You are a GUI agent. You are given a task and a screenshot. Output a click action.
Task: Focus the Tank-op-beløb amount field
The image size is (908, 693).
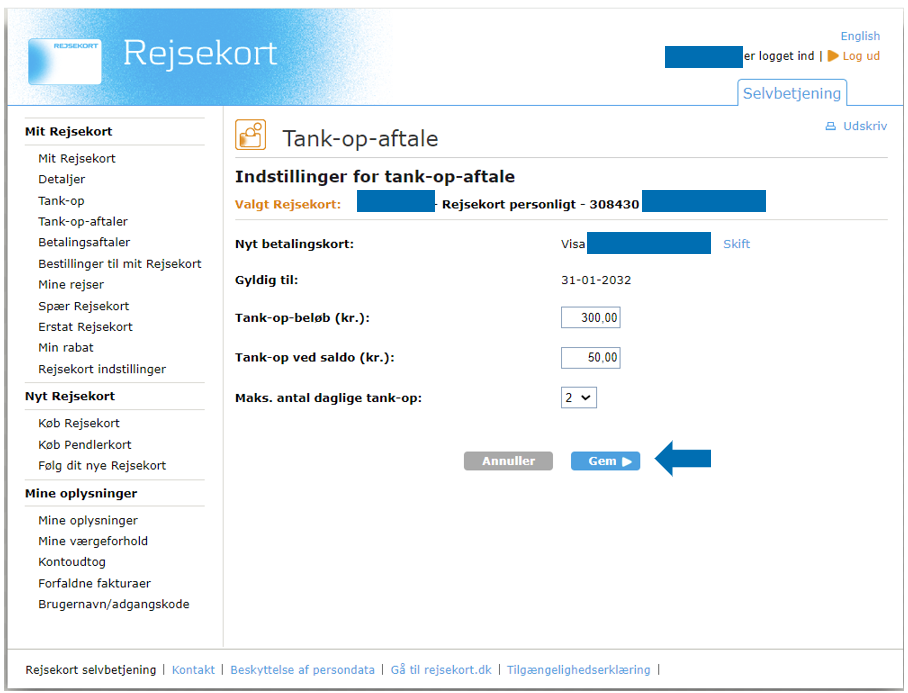click(591, 318)
